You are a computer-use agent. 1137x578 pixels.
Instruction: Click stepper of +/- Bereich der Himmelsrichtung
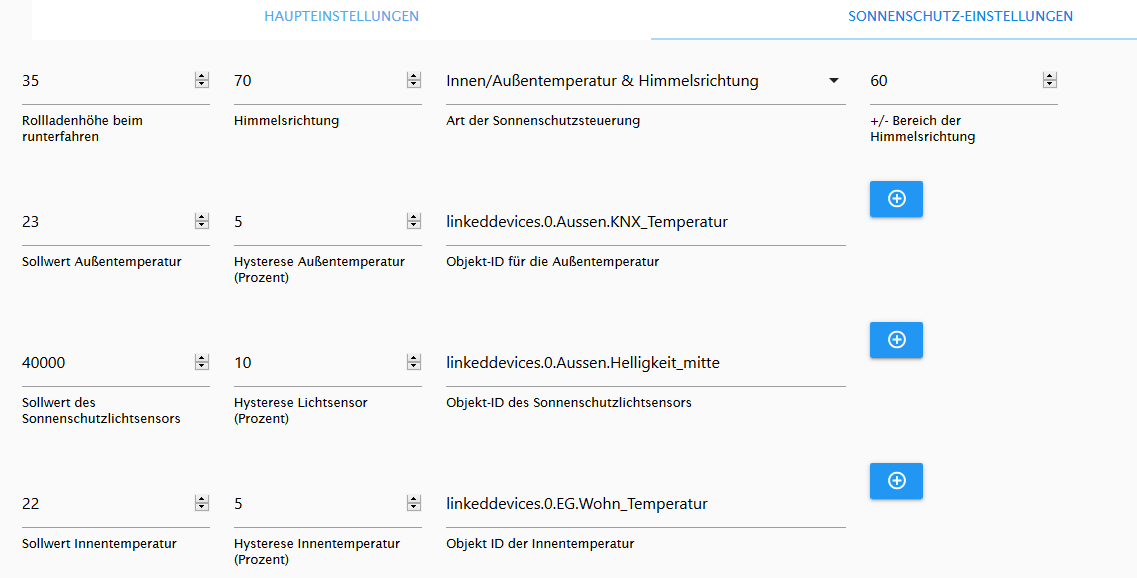1049,80
